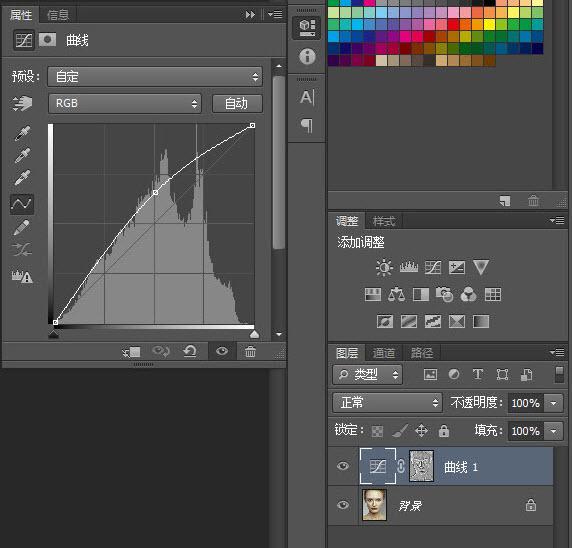Toggle curves layer visibility in Properties panel
572x548 pixels.
pyautogui.click(x=222, y=351)
